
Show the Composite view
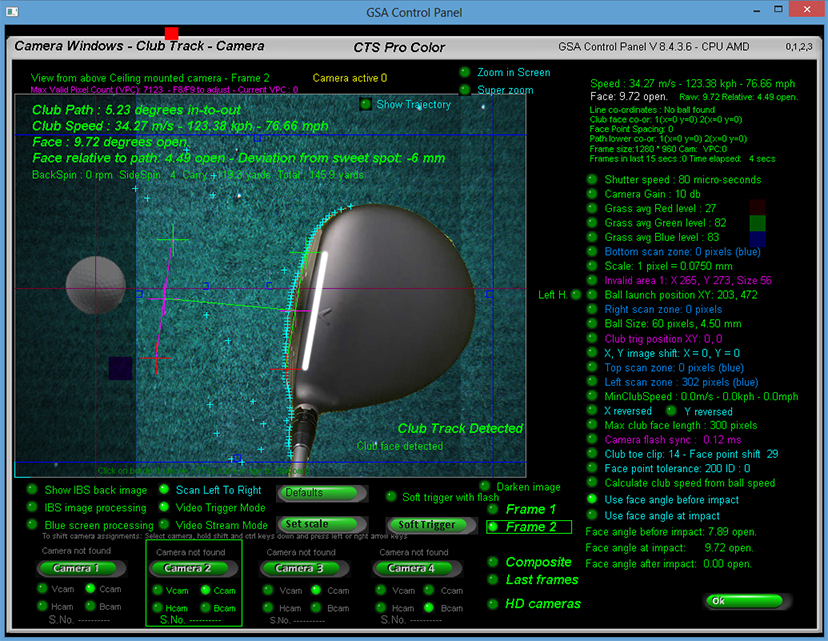point(493,562)
